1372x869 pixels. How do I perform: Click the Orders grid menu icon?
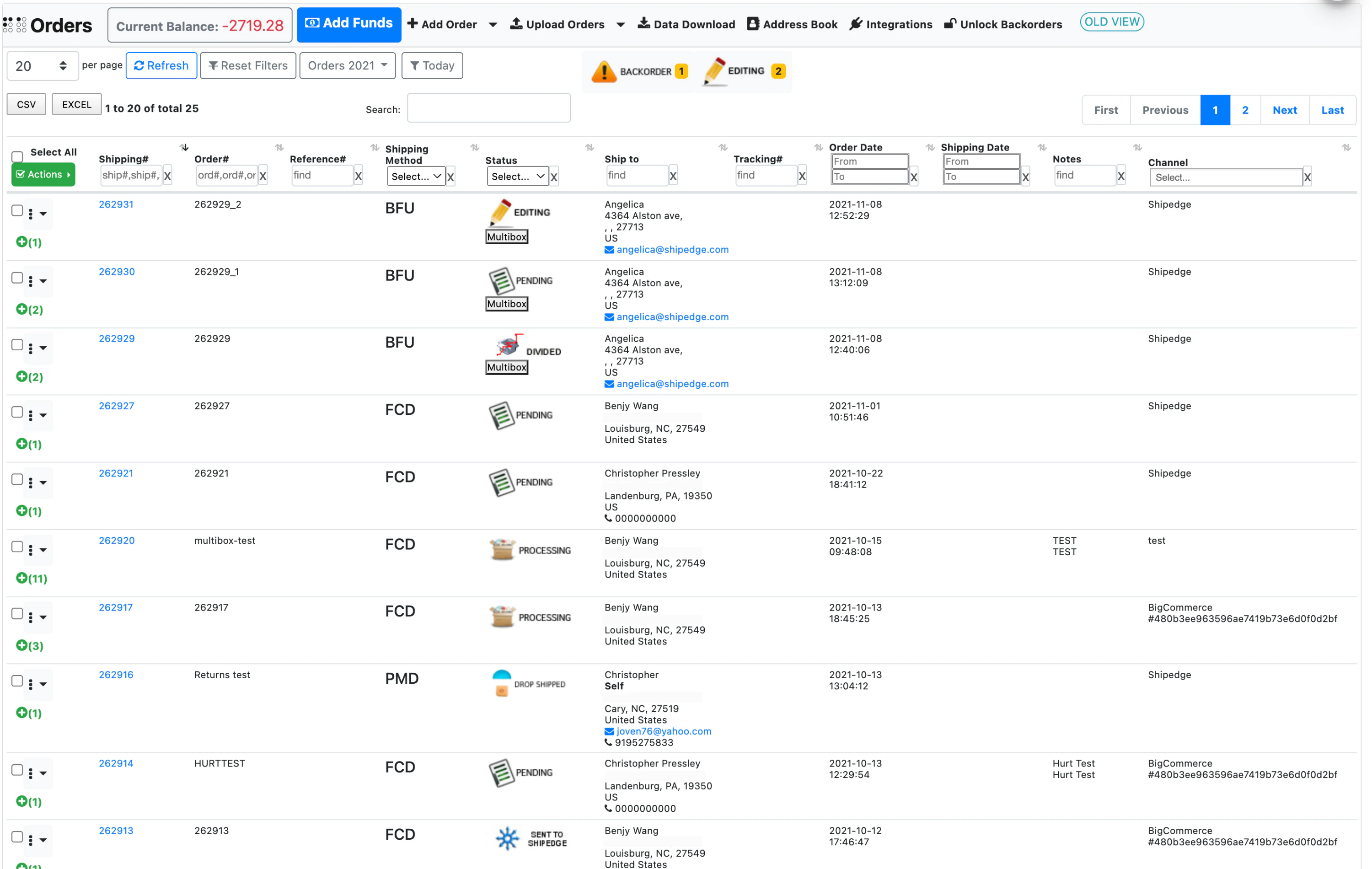click(x=15, y=25)
